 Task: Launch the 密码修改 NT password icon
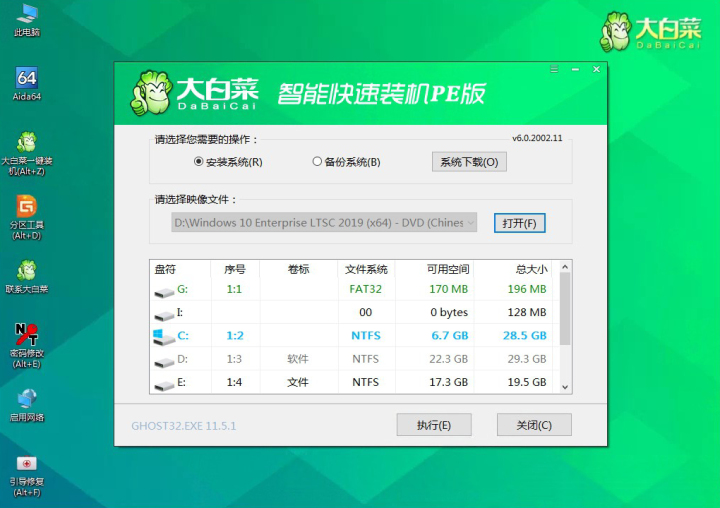pyautogui.click(x=27, y=346)
